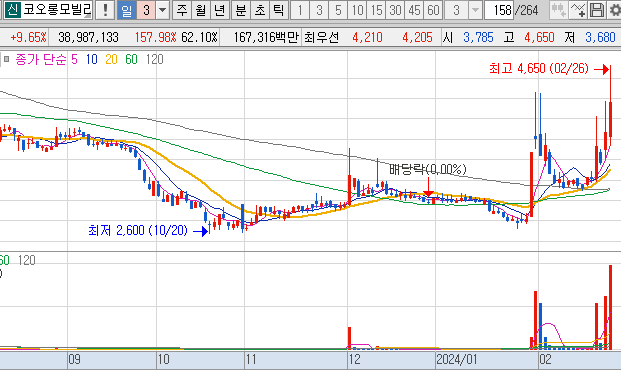The width and height of the screenshot is (621, 370).
Task: Open the grayed interval dropdown arrow
Action: (475, 10)
